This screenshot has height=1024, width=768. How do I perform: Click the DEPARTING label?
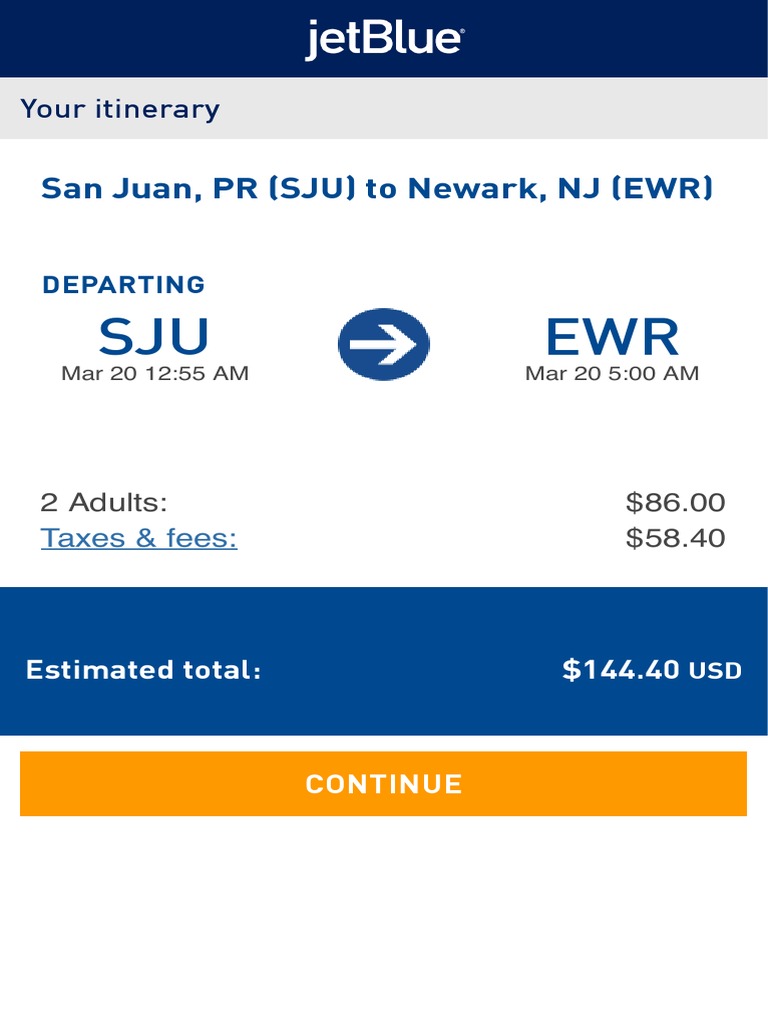(123, 285)
